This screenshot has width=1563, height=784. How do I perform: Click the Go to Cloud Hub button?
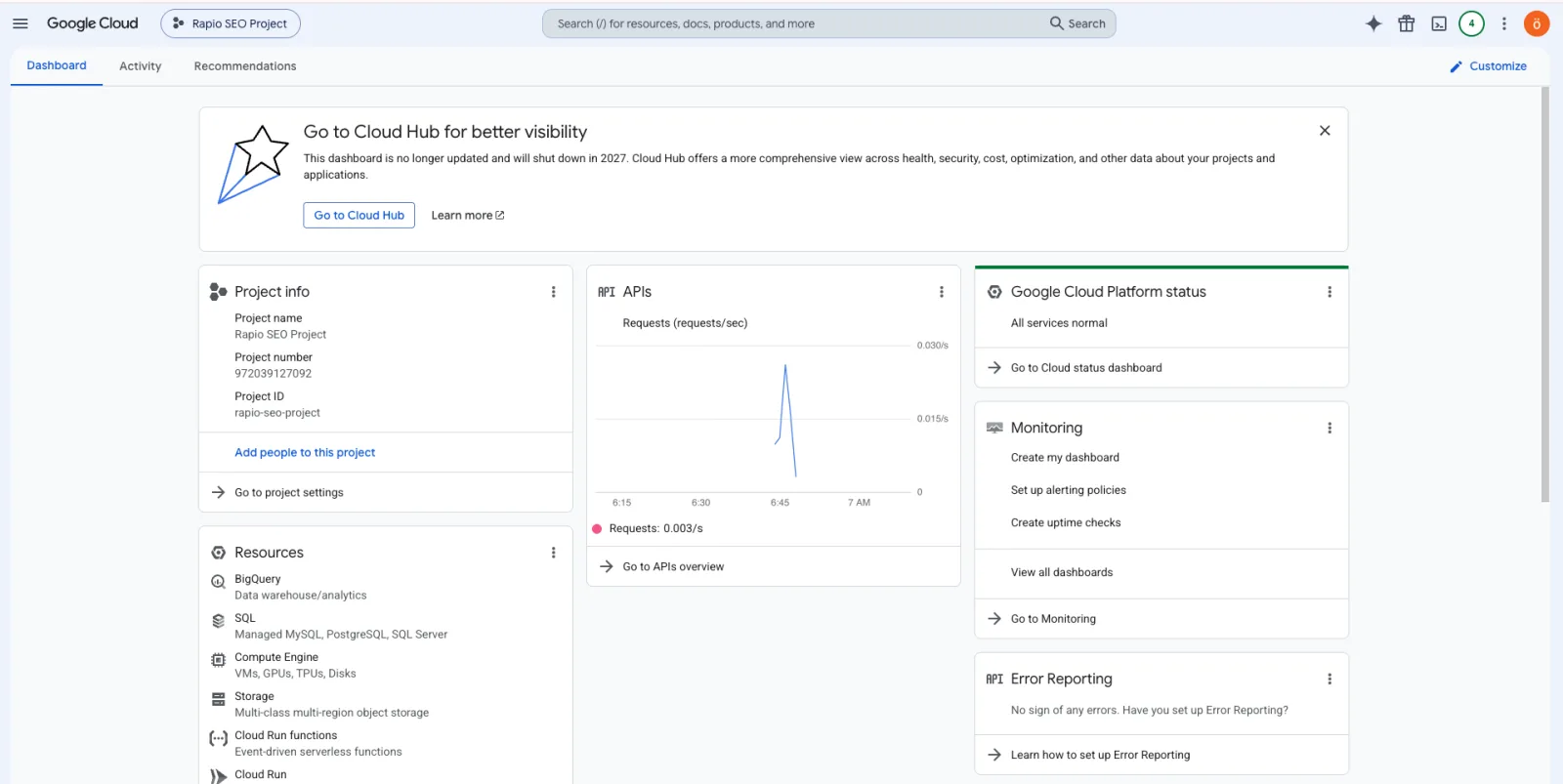tap(359, 215)
